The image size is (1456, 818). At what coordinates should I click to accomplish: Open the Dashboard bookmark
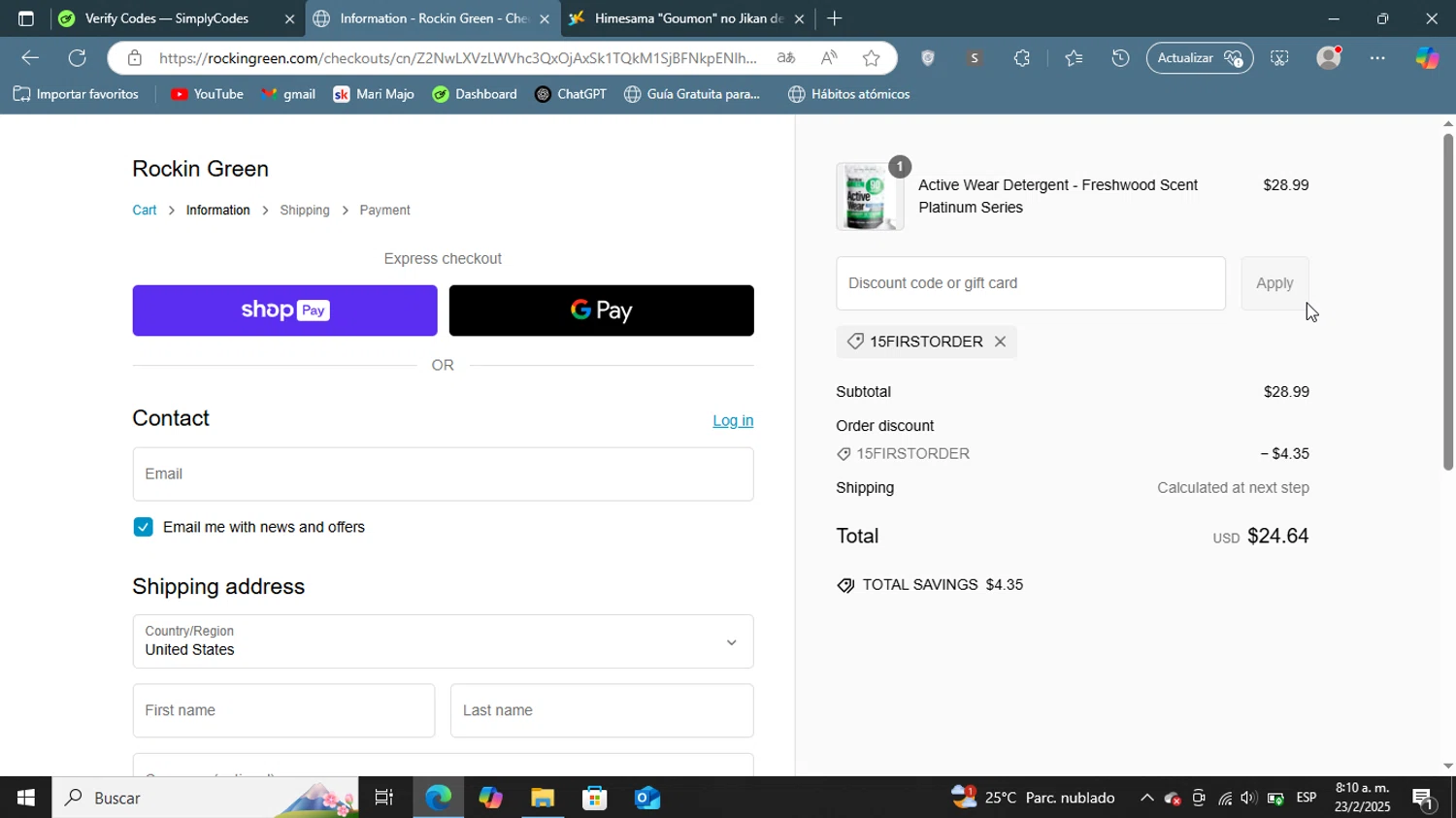[475, 94]
